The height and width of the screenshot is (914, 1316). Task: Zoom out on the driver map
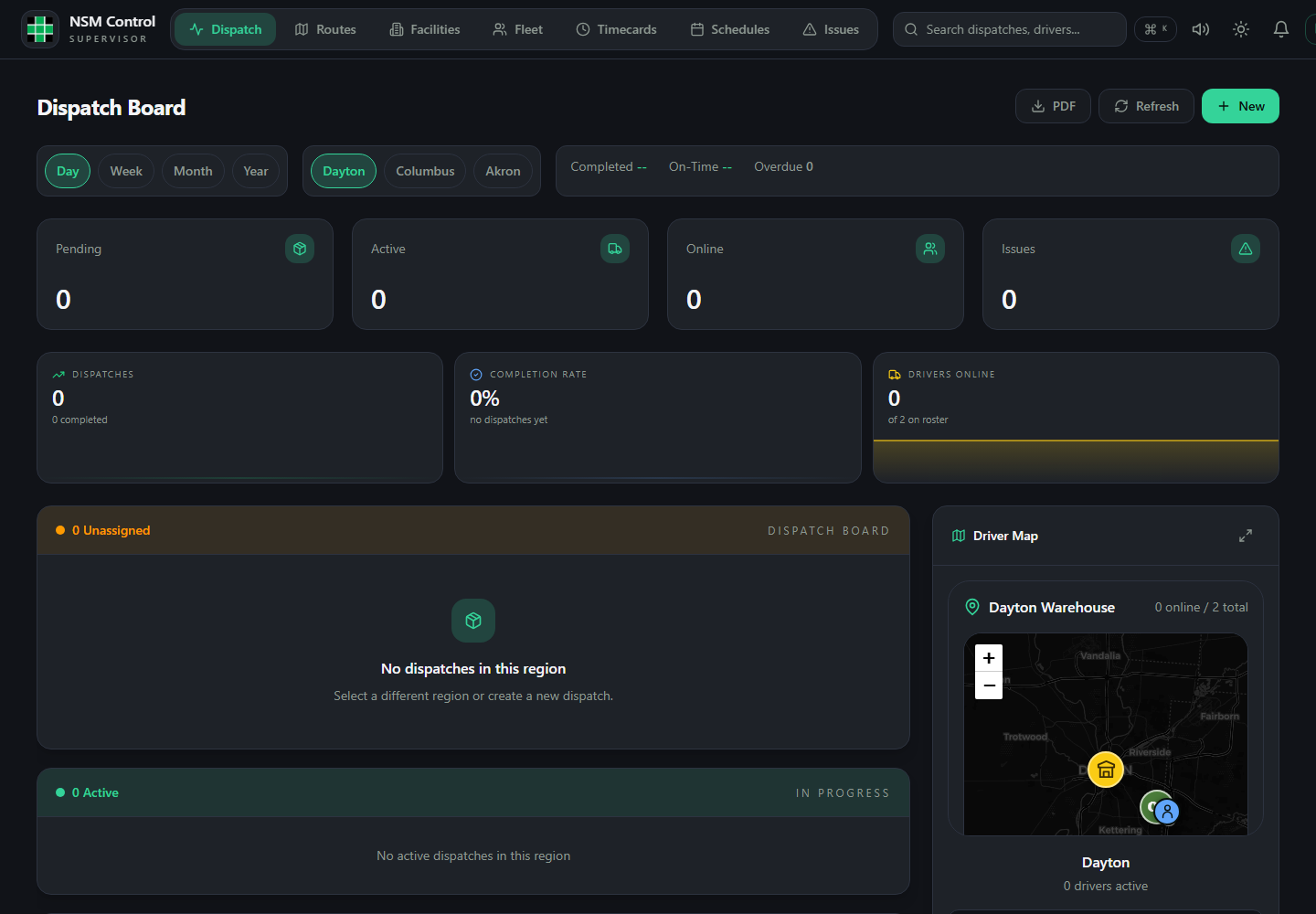coord(989,685)
